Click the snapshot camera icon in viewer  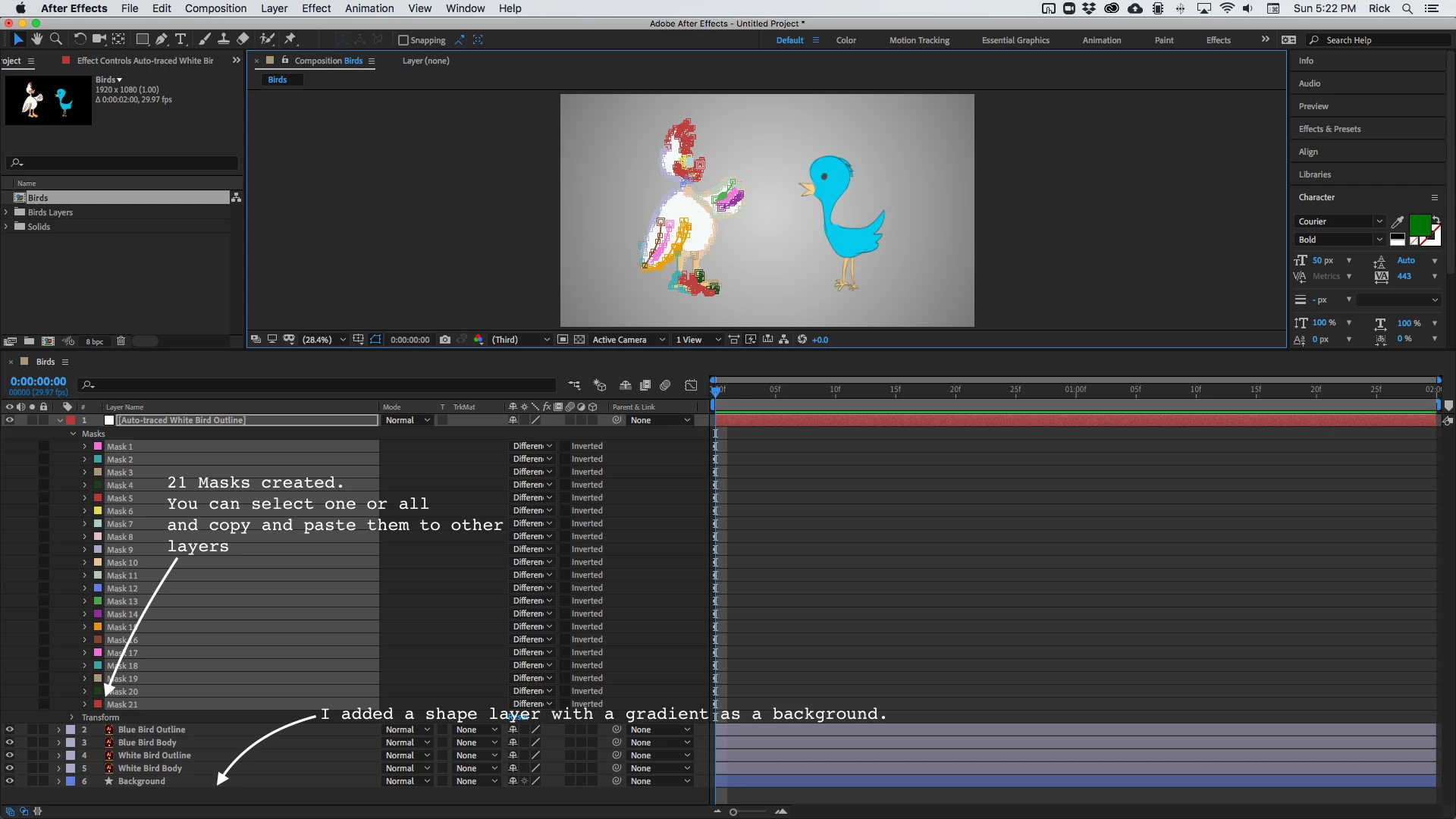[445, 340]
